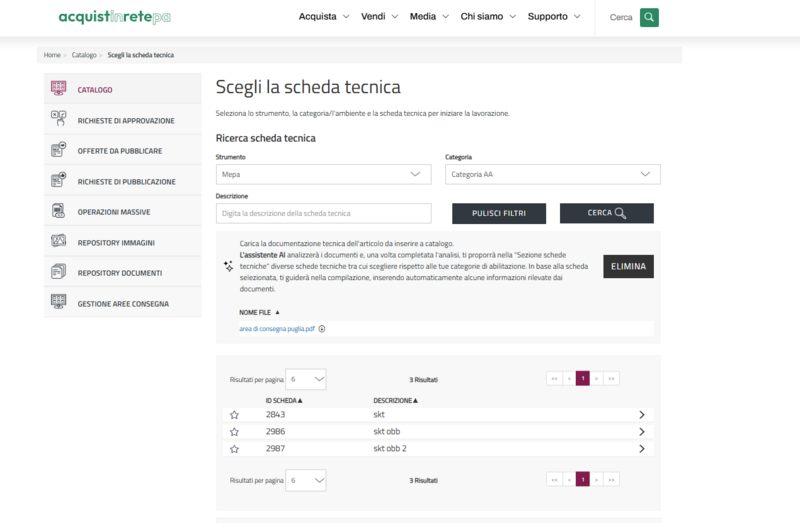Open the Categoria dropdown showing Categoria AA

(553, 175)
